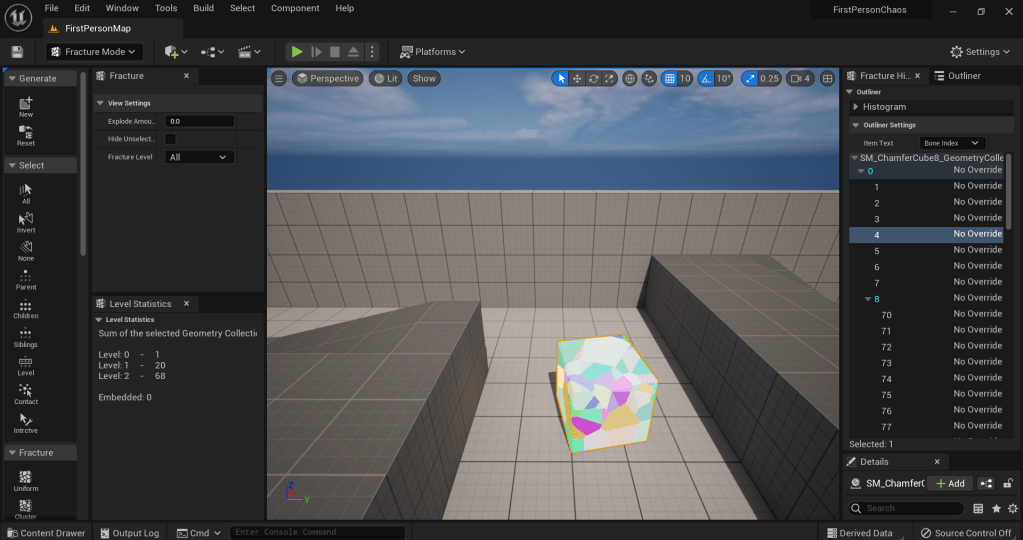
Task: Select the Contact selection tool
Action: [x=26, y=393]
